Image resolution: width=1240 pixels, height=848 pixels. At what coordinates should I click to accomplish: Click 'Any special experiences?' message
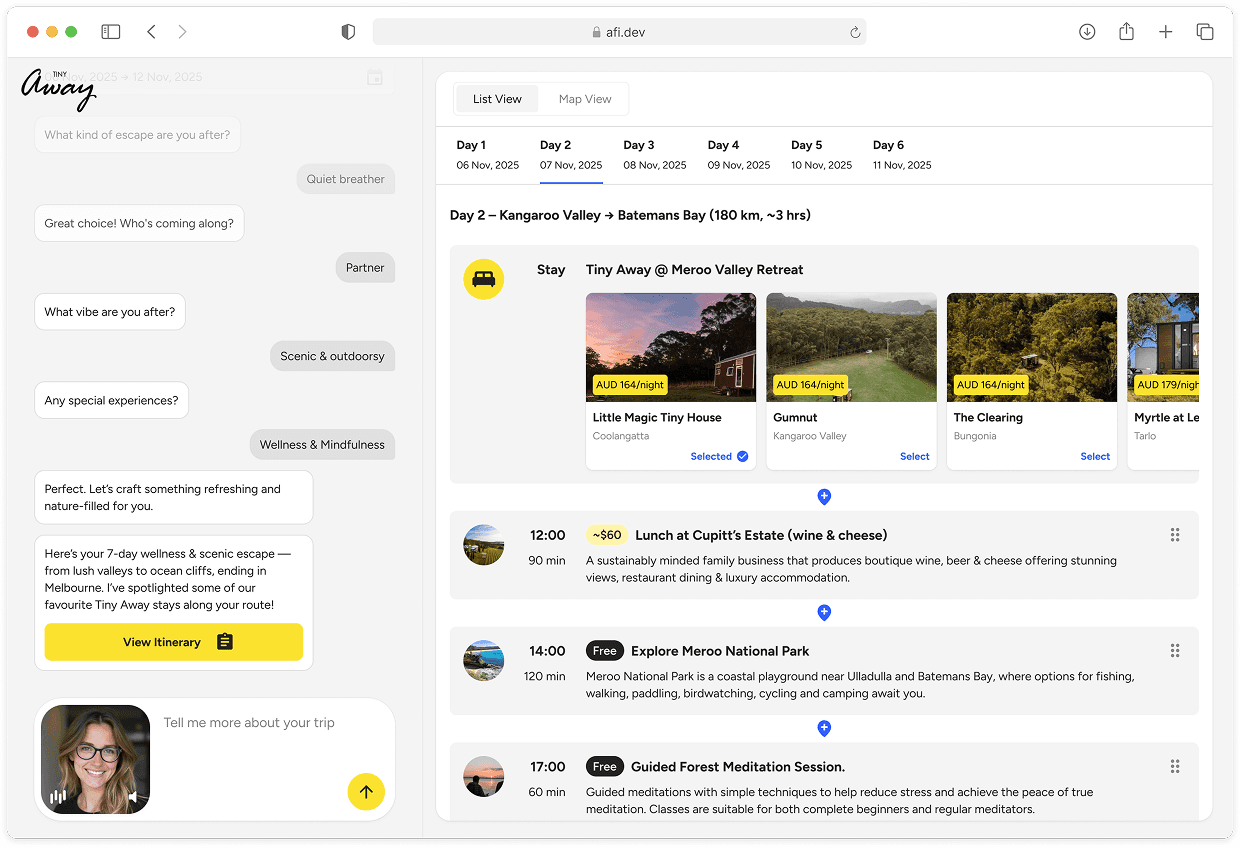coord(111,401)
